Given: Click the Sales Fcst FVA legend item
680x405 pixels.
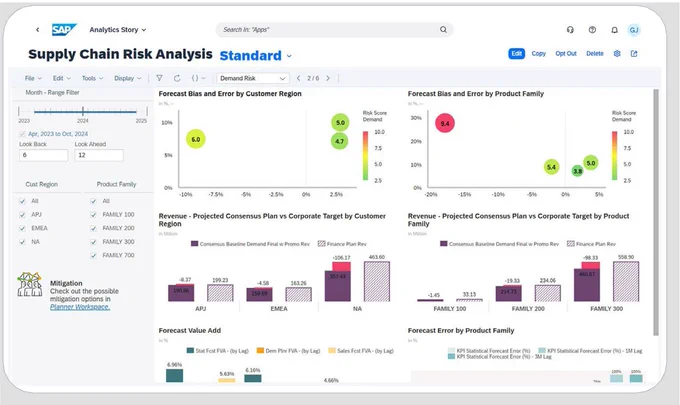Looking at the screenshot, I should click(361, 351).
